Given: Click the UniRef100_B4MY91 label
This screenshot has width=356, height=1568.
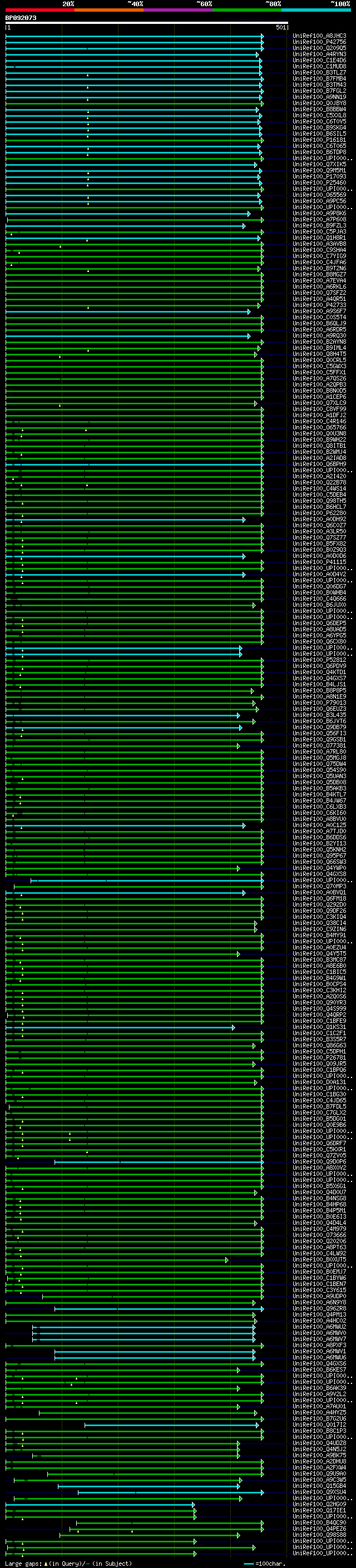Looking at the screenshot, I should click(x=319, y=935).
